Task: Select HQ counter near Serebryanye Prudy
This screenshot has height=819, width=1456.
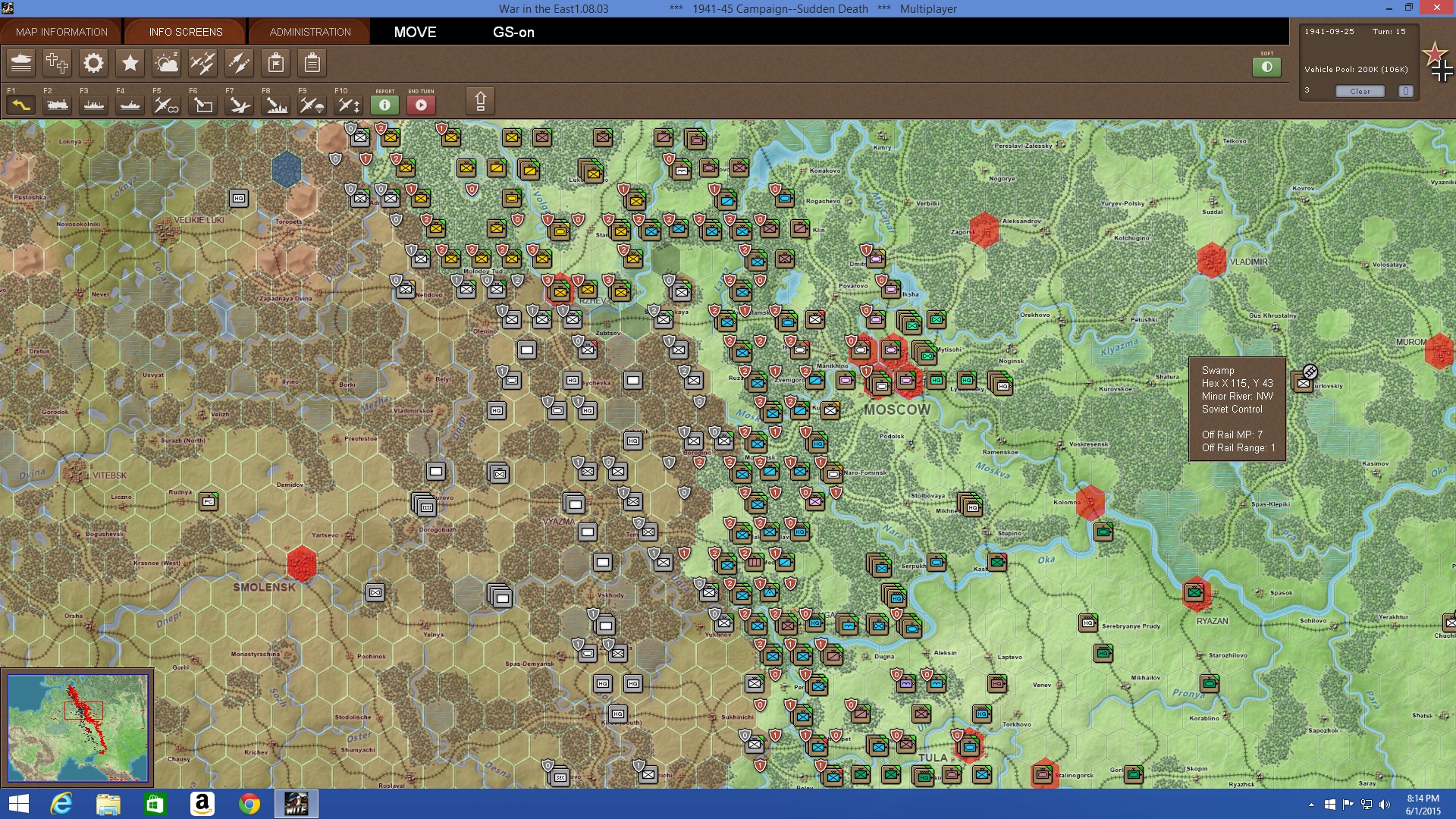Action: click(1088, 623)
